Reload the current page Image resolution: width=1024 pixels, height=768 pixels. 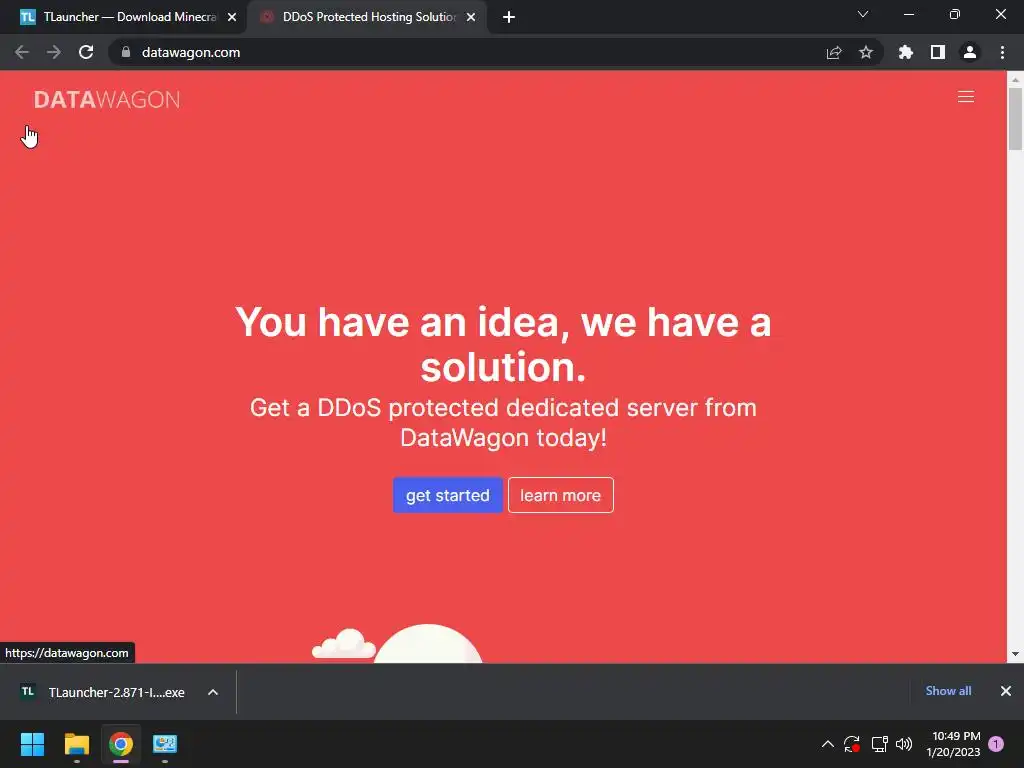point(86,52)
